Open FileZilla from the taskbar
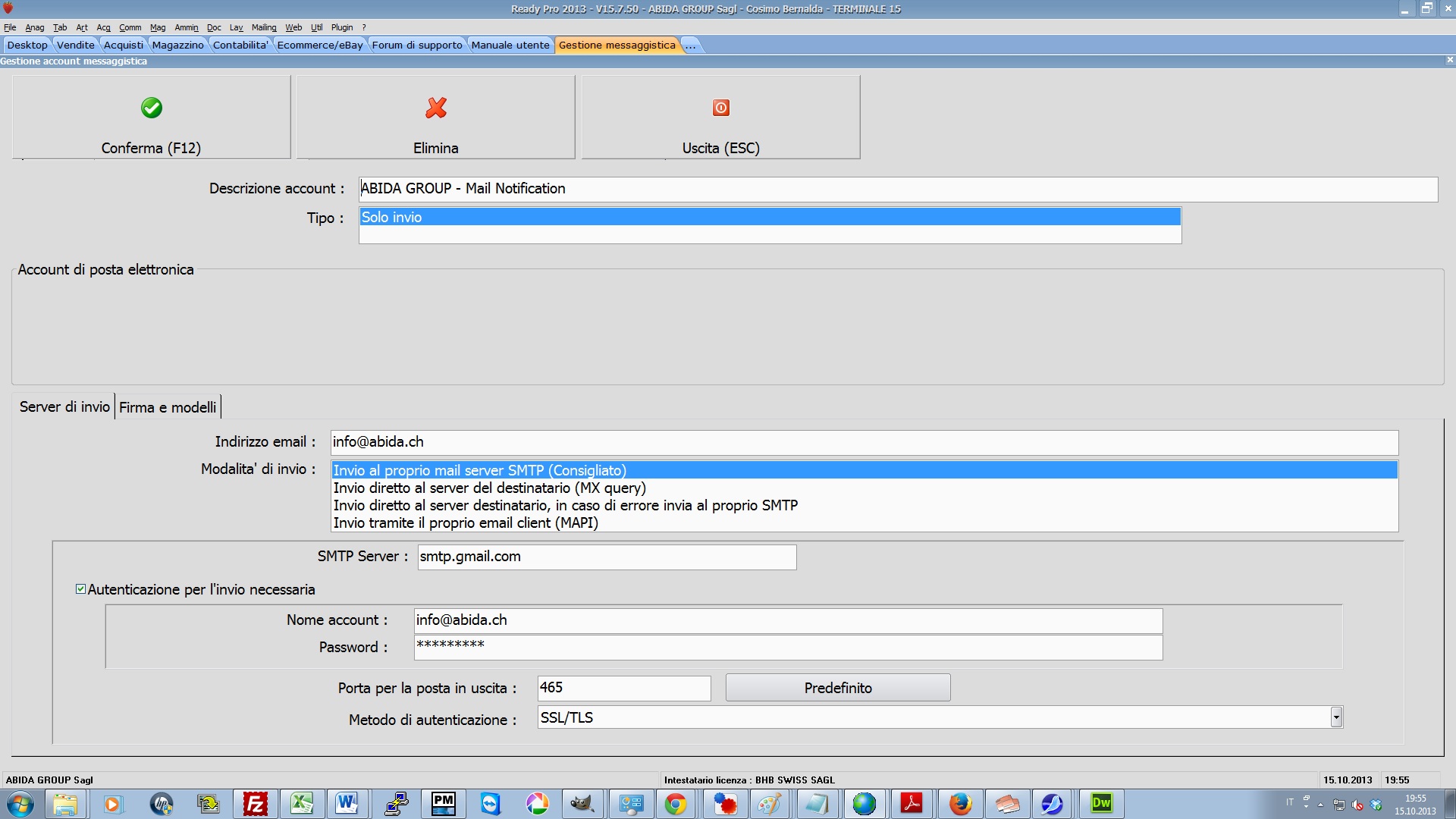 255,804
